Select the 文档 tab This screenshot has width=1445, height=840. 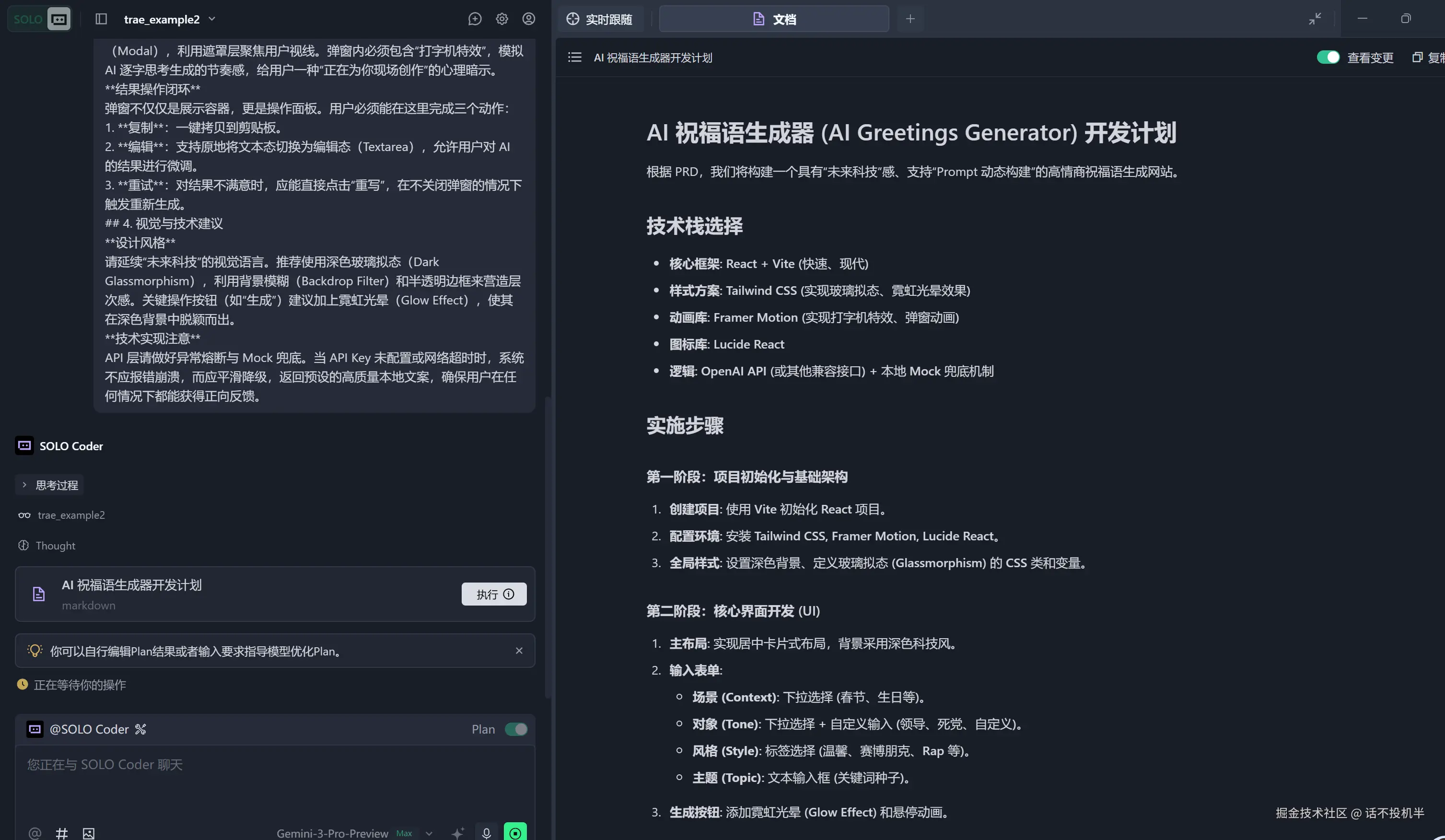[x=773, y=19]
